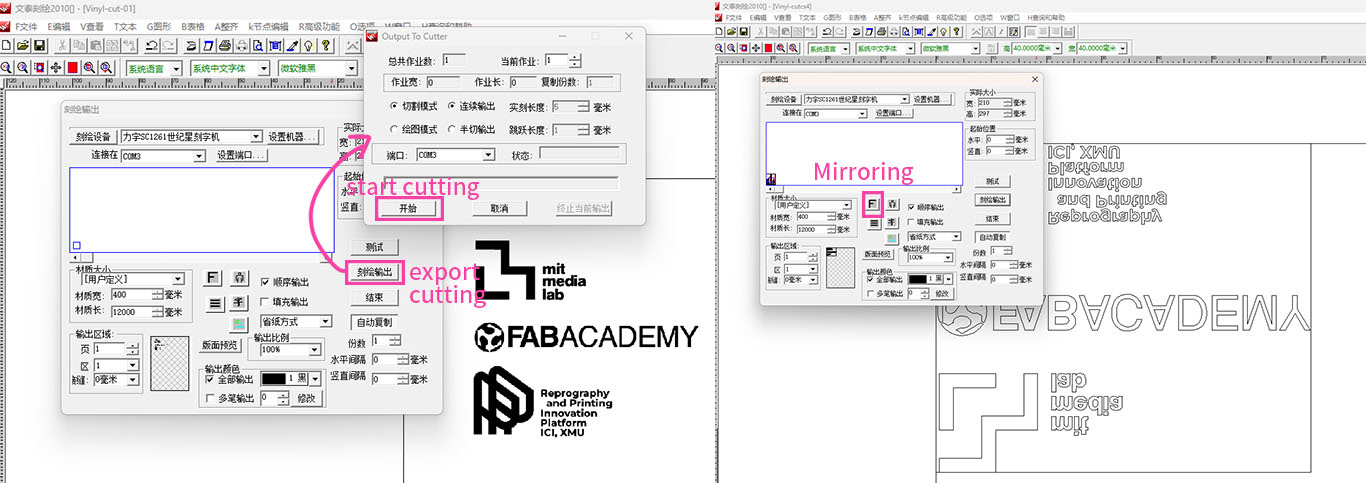Click Print icon in left window toolbar
This screenshot has width=1366, height=483.
click(x=225, y=45)
